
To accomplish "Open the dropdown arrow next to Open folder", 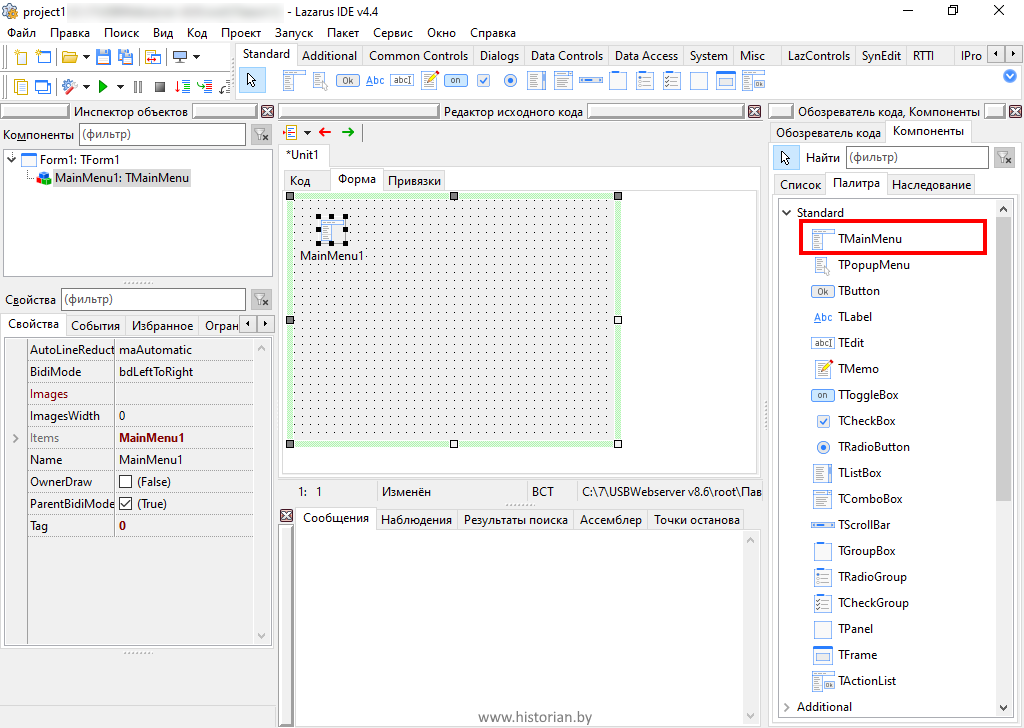I will click(86, 57).
